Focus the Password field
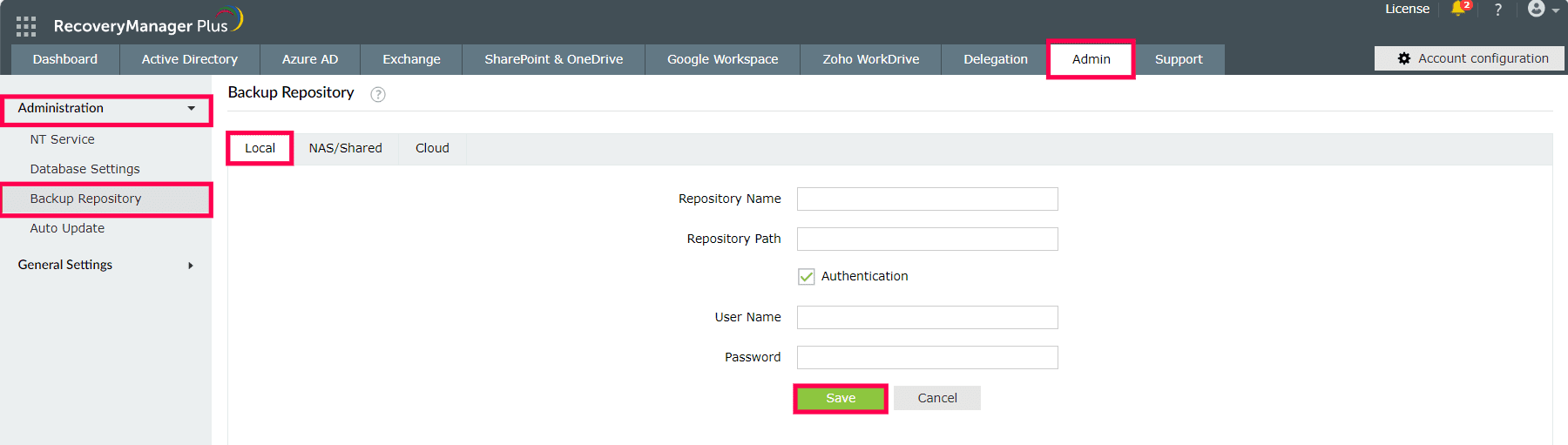Screen dimensions: 1568x445 coord(928,357)
